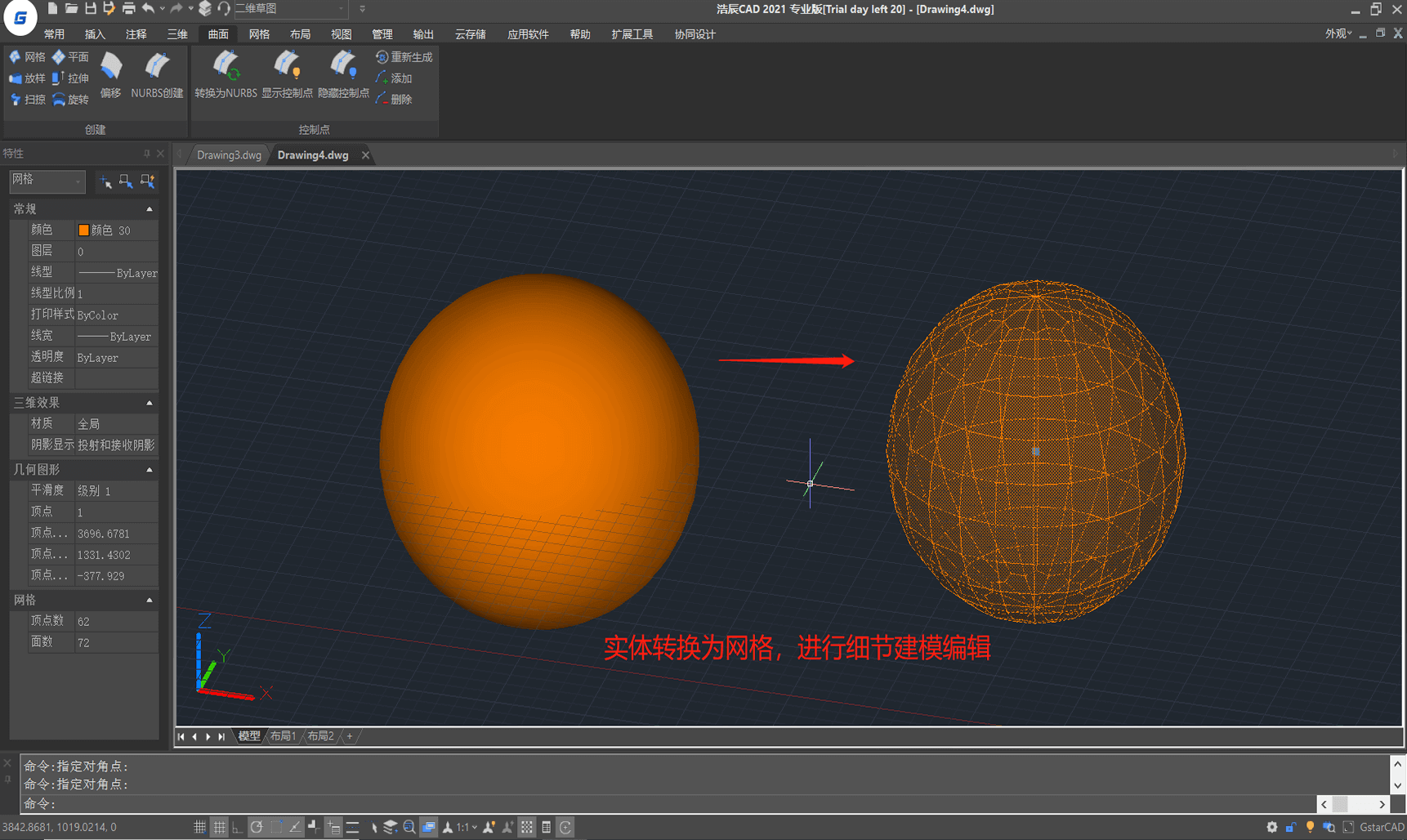Undo the last action

pos(148,9)
